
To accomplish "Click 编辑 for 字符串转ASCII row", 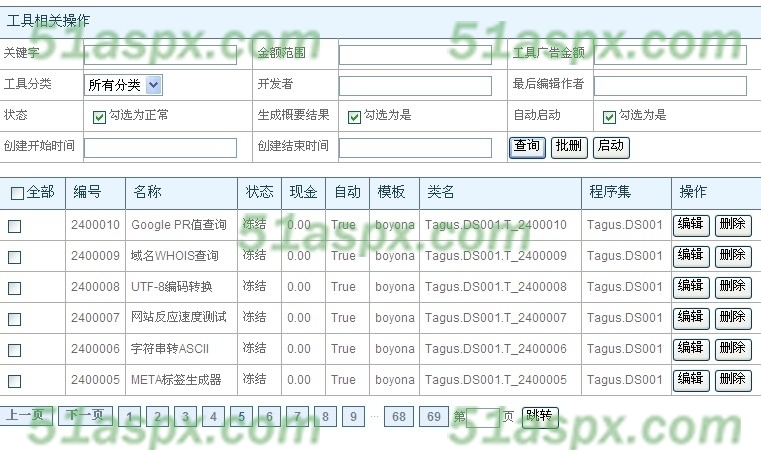I will click(691, 350).
